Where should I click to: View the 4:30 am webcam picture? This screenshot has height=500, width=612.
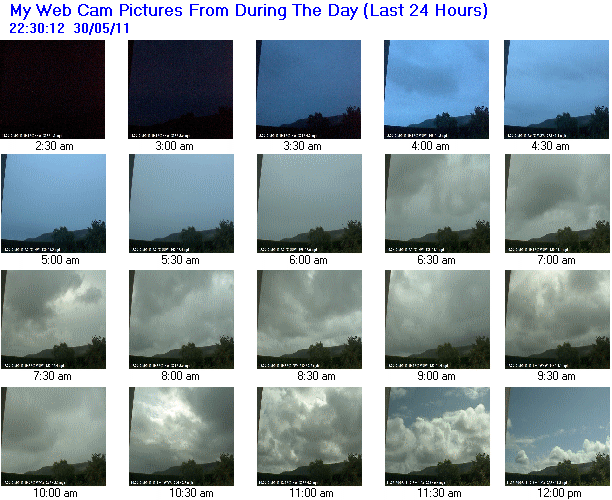click(557, 89)
